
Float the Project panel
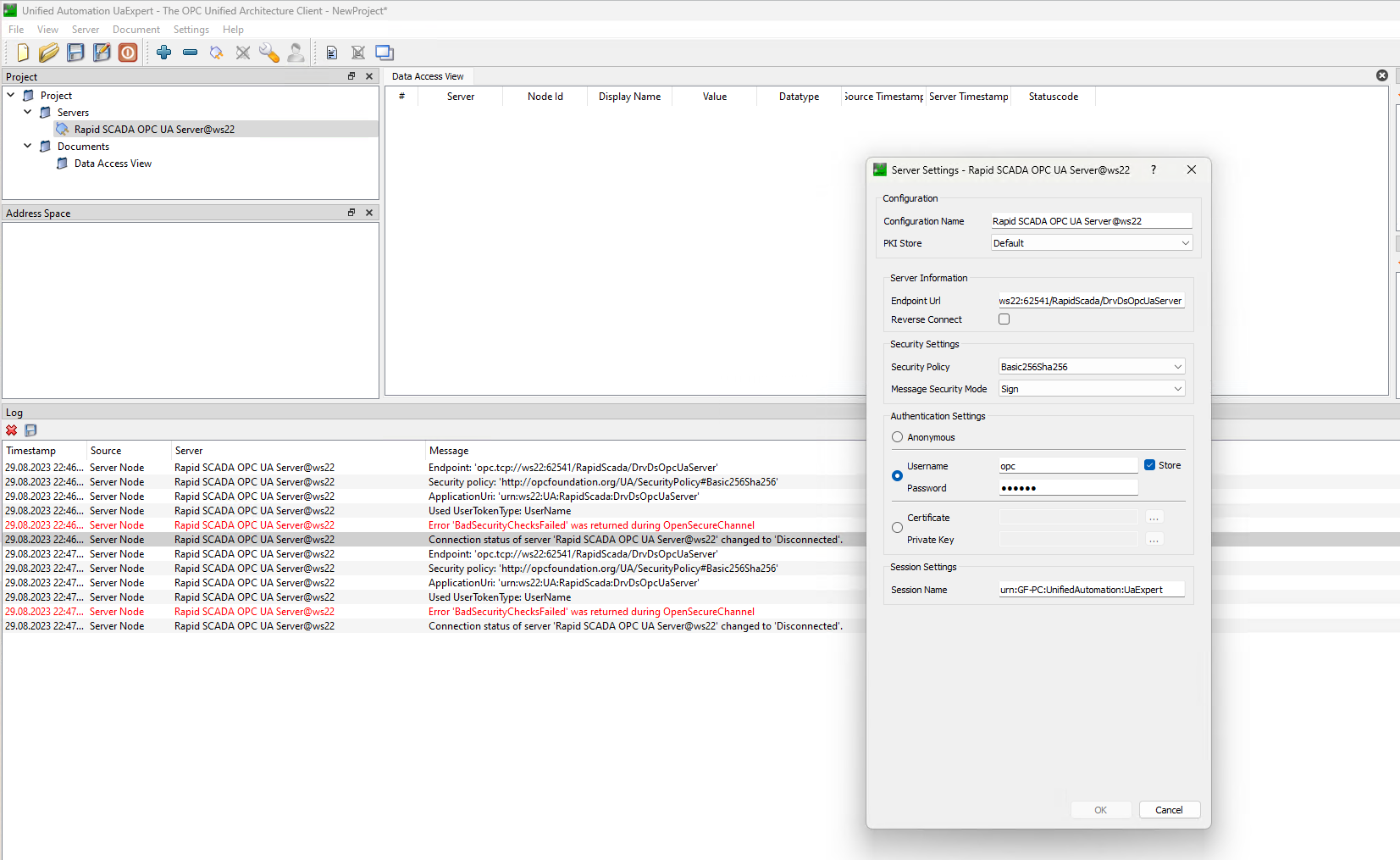click(351, 76)
